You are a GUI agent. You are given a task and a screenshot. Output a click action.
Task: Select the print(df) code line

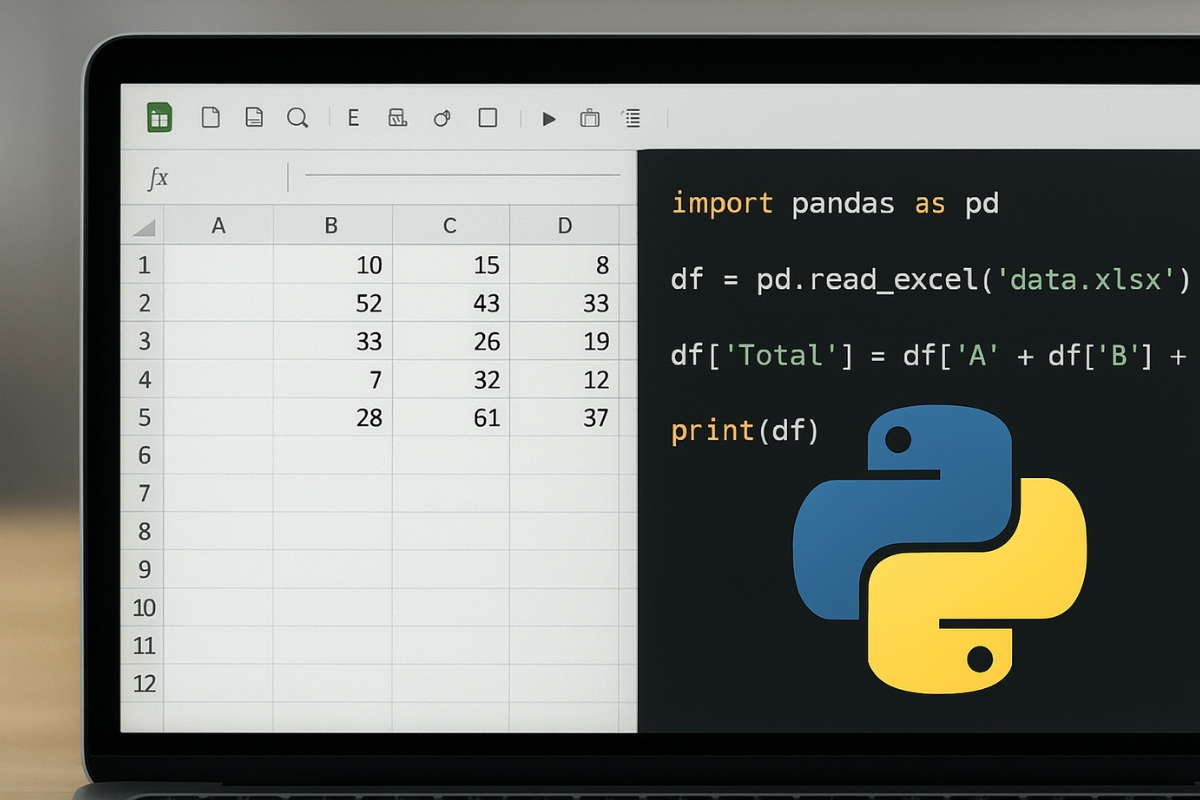tap(743, 430)
